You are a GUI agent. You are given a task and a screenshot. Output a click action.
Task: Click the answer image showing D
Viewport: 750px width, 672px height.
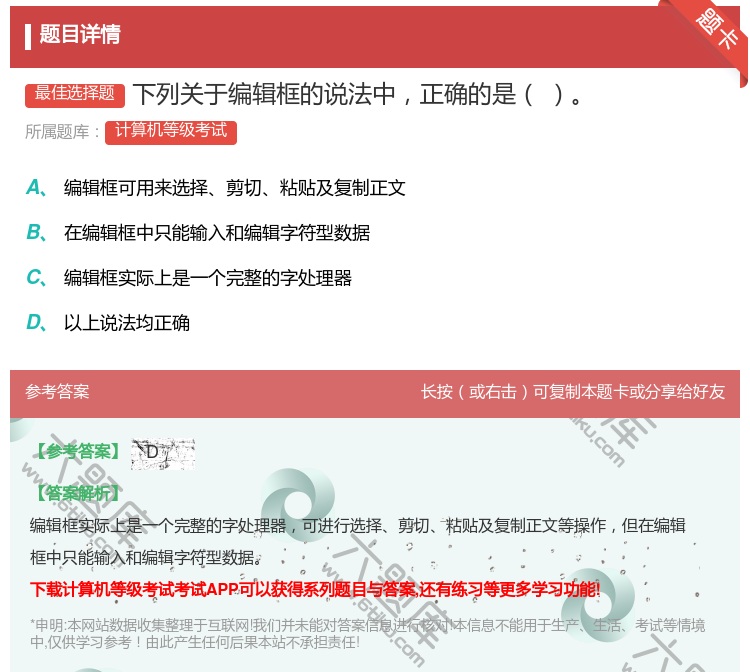(163, 453)
